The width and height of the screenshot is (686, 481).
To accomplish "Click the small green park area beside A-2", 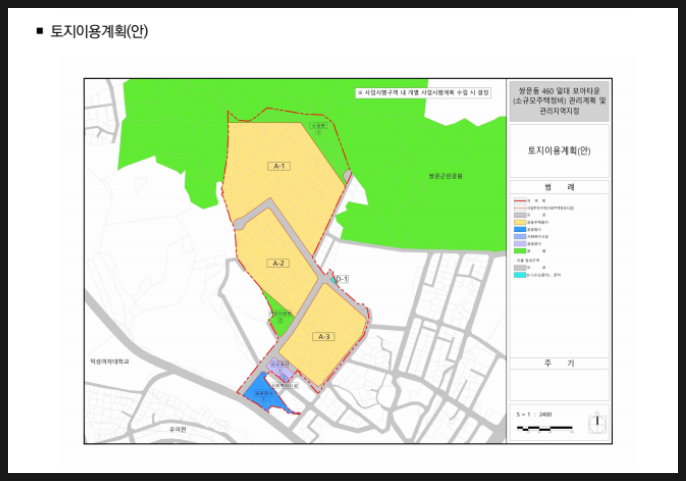I will coord(280,318).
